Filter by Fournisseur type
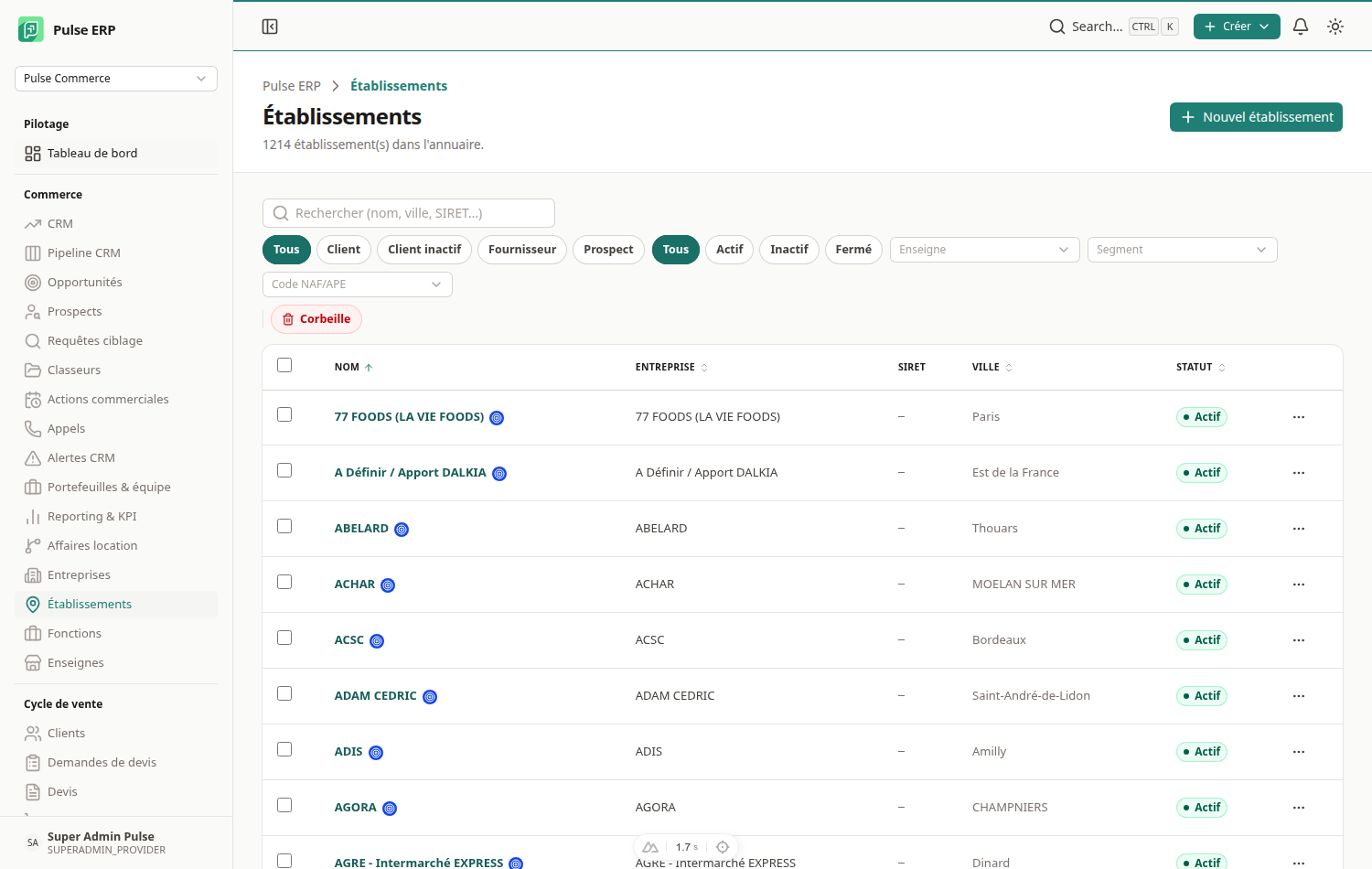 click(x=521, y=250)
